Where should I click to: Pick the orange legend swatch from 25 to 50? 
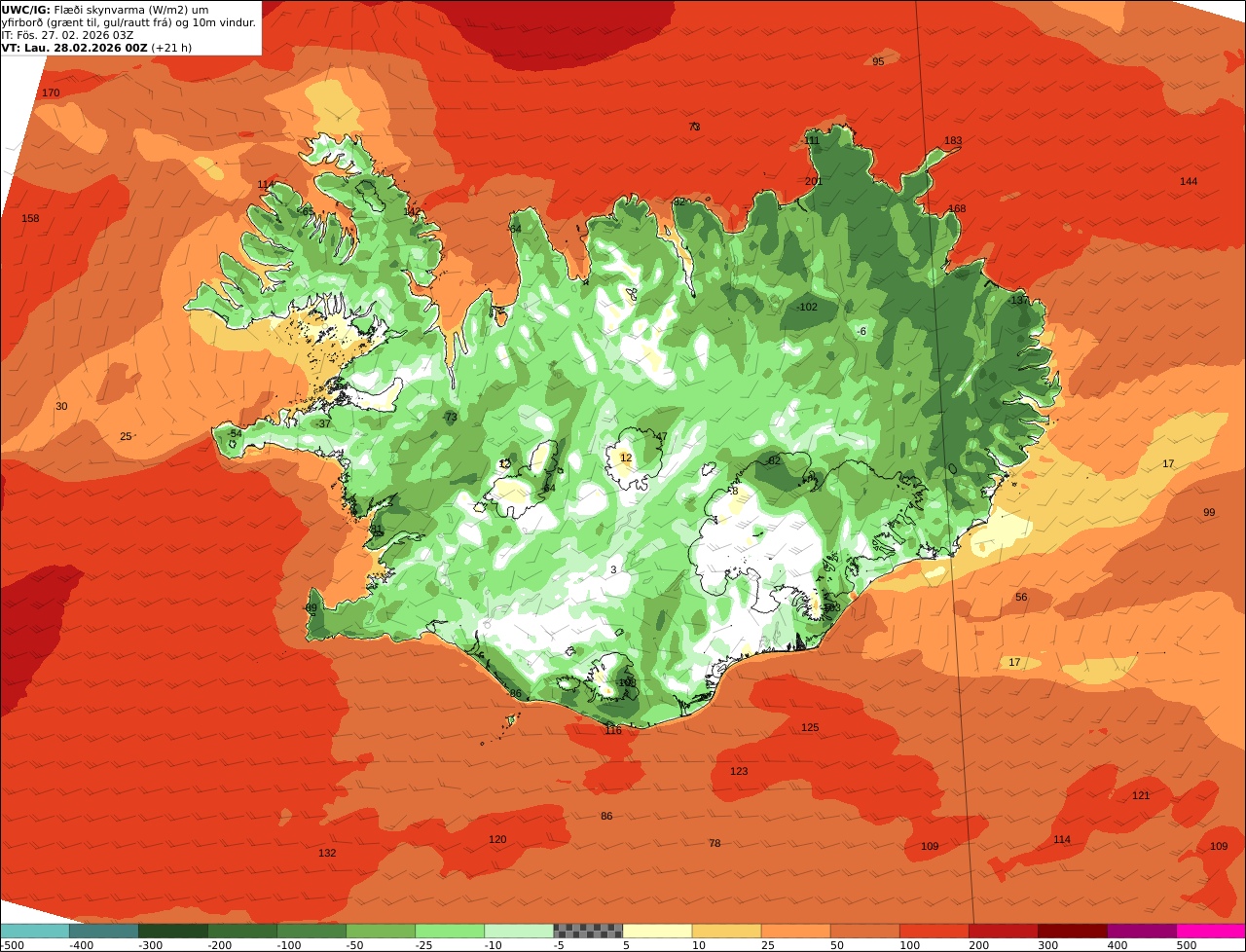[x=795, y=931]
